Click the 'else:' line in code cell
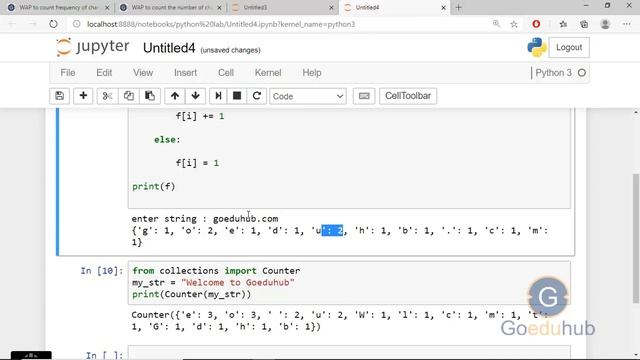The height and width of the screenshot is (360, 640). click(167, 140)
